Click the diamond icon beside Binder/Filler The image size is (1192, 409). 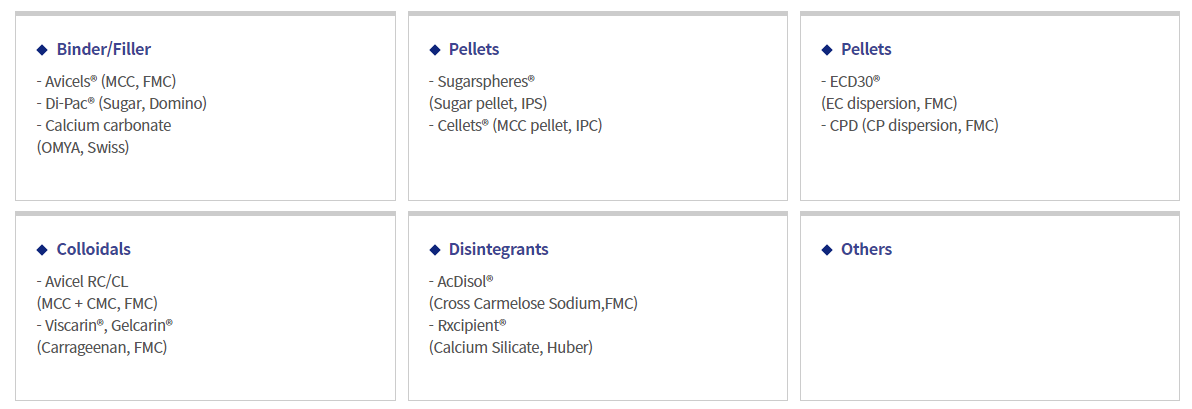pos(42,50)
